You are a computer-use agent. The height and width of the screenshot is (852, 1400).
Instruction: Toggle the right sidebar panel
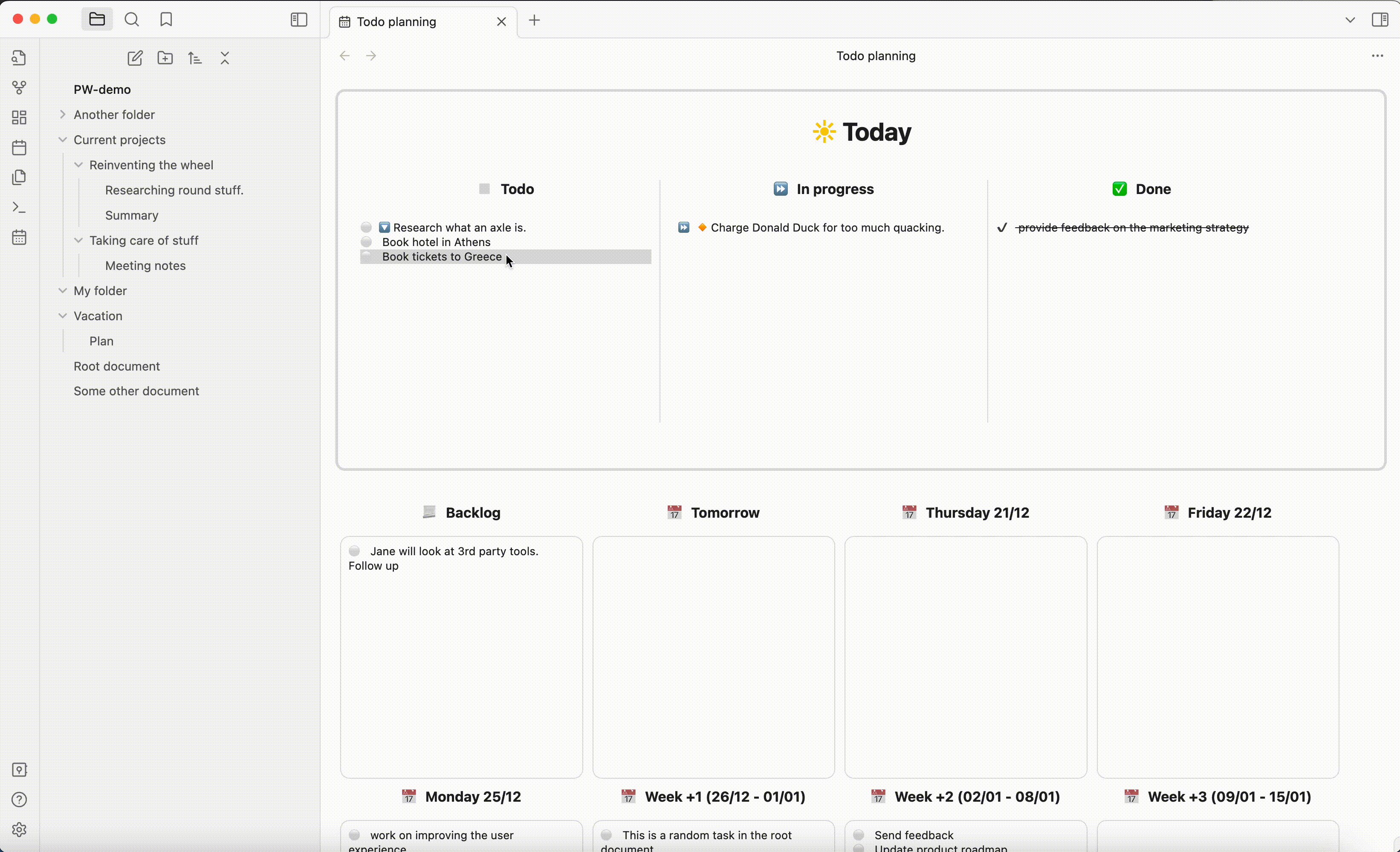coord(1380,20)
